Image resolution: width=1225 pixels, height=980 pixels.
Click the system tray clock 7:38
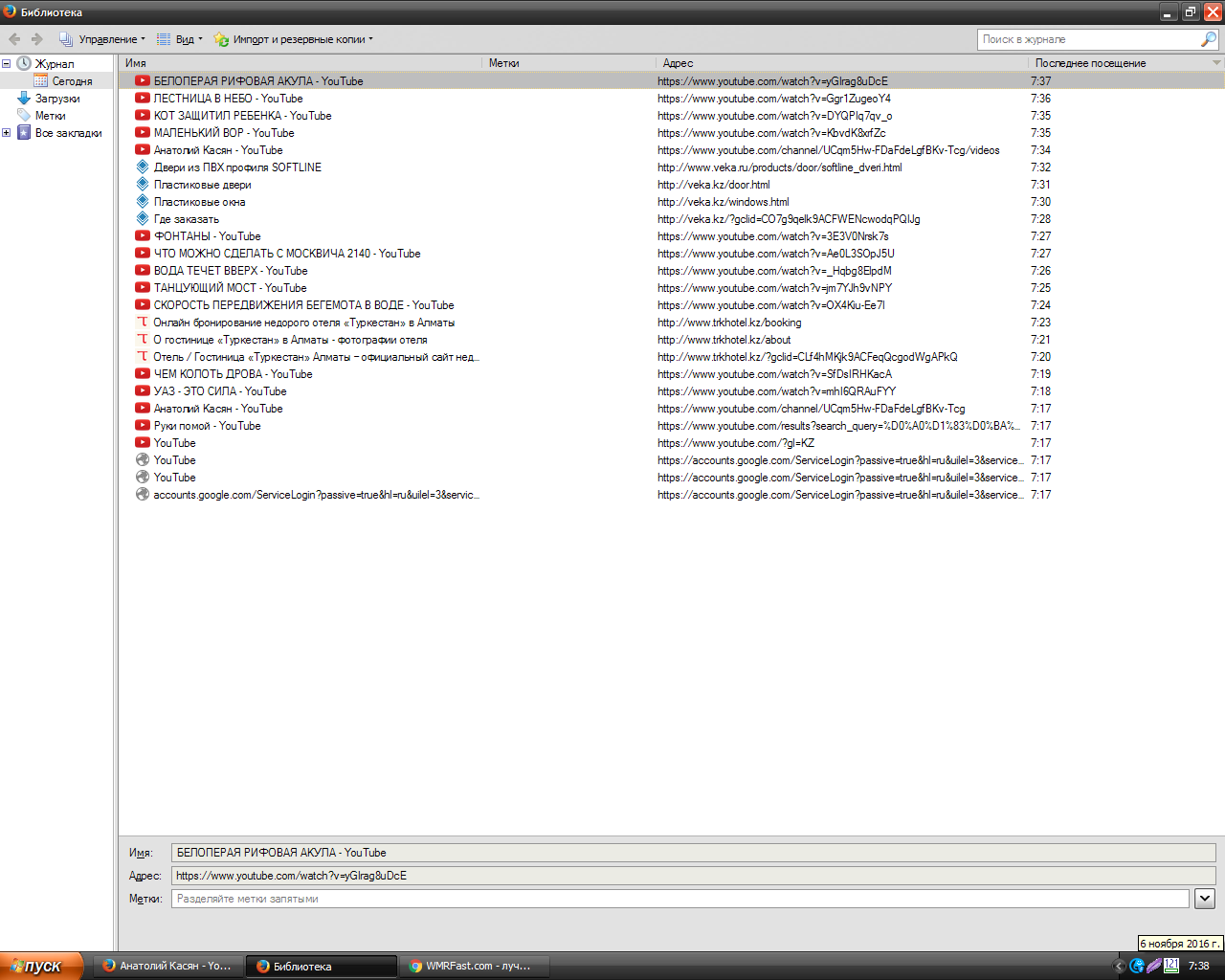1198,967
